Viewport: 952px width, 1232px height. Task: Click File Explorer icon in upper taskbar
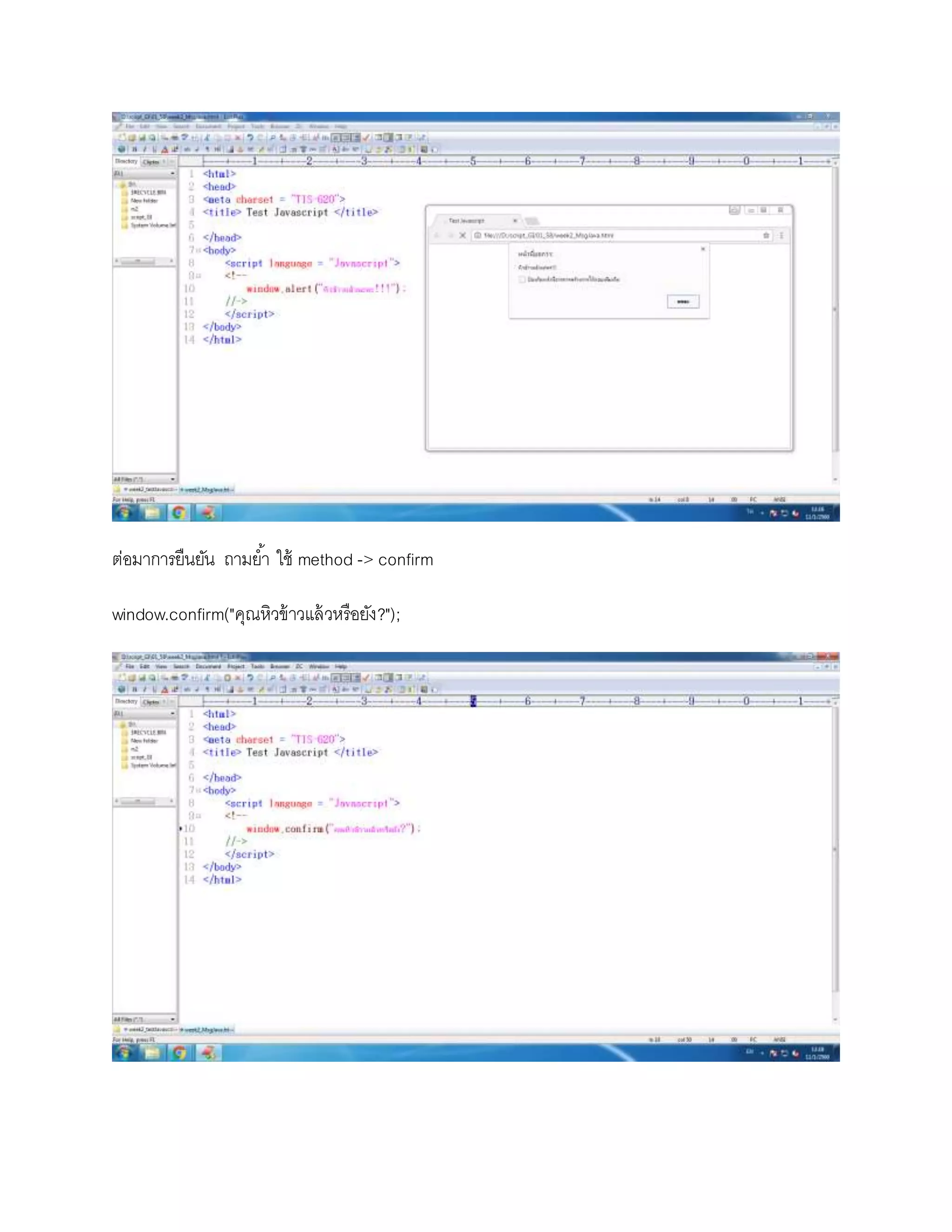[152, 513]
